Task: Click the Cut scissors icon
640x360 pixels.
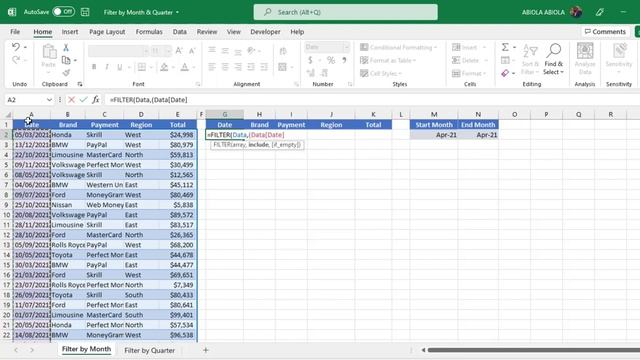Action: pos(66,48)
